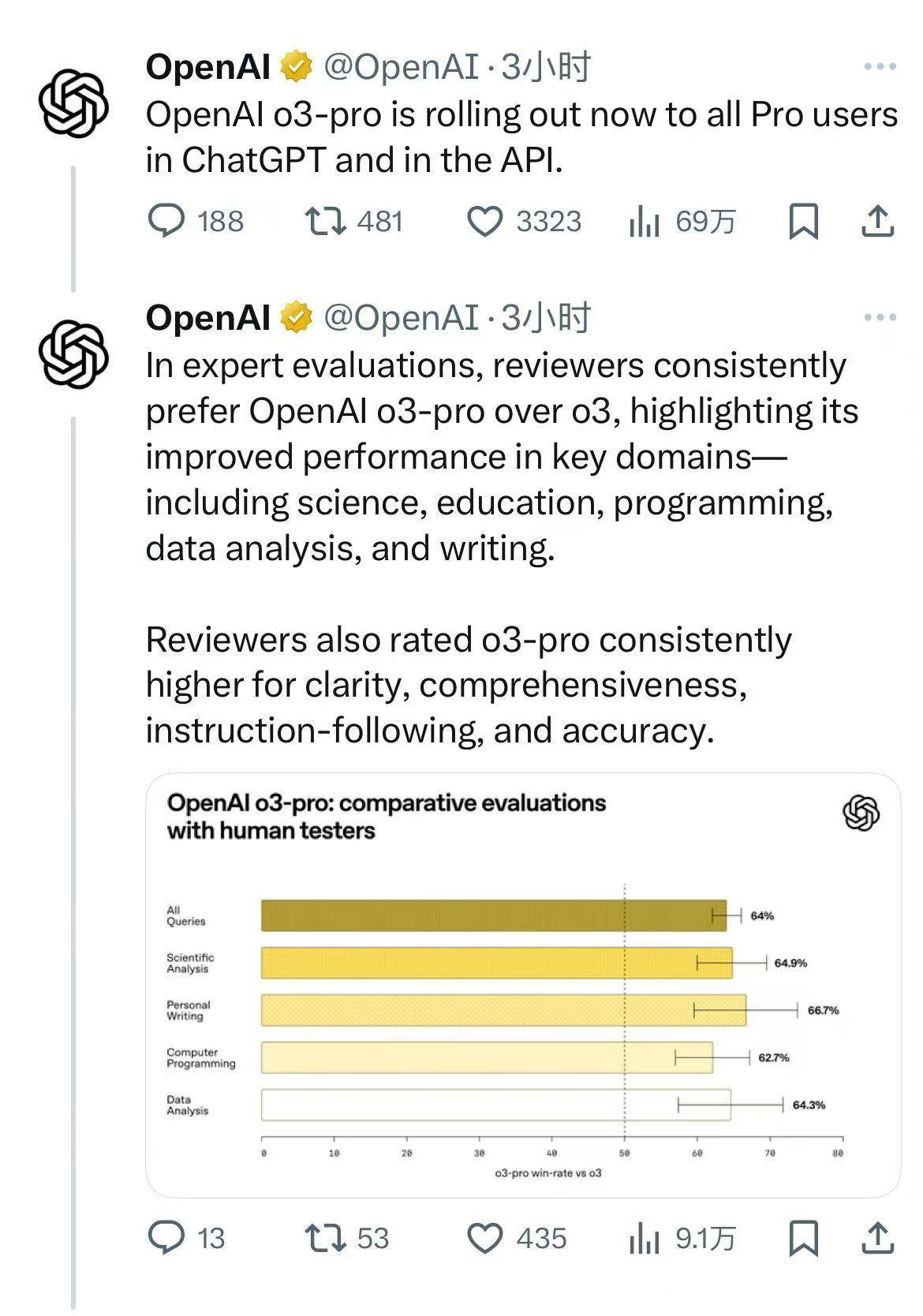The height and width of the screenshot is (1316, 923).
Task: Reply to the expert evaluations tweet
Action: tap(187, 1238)
